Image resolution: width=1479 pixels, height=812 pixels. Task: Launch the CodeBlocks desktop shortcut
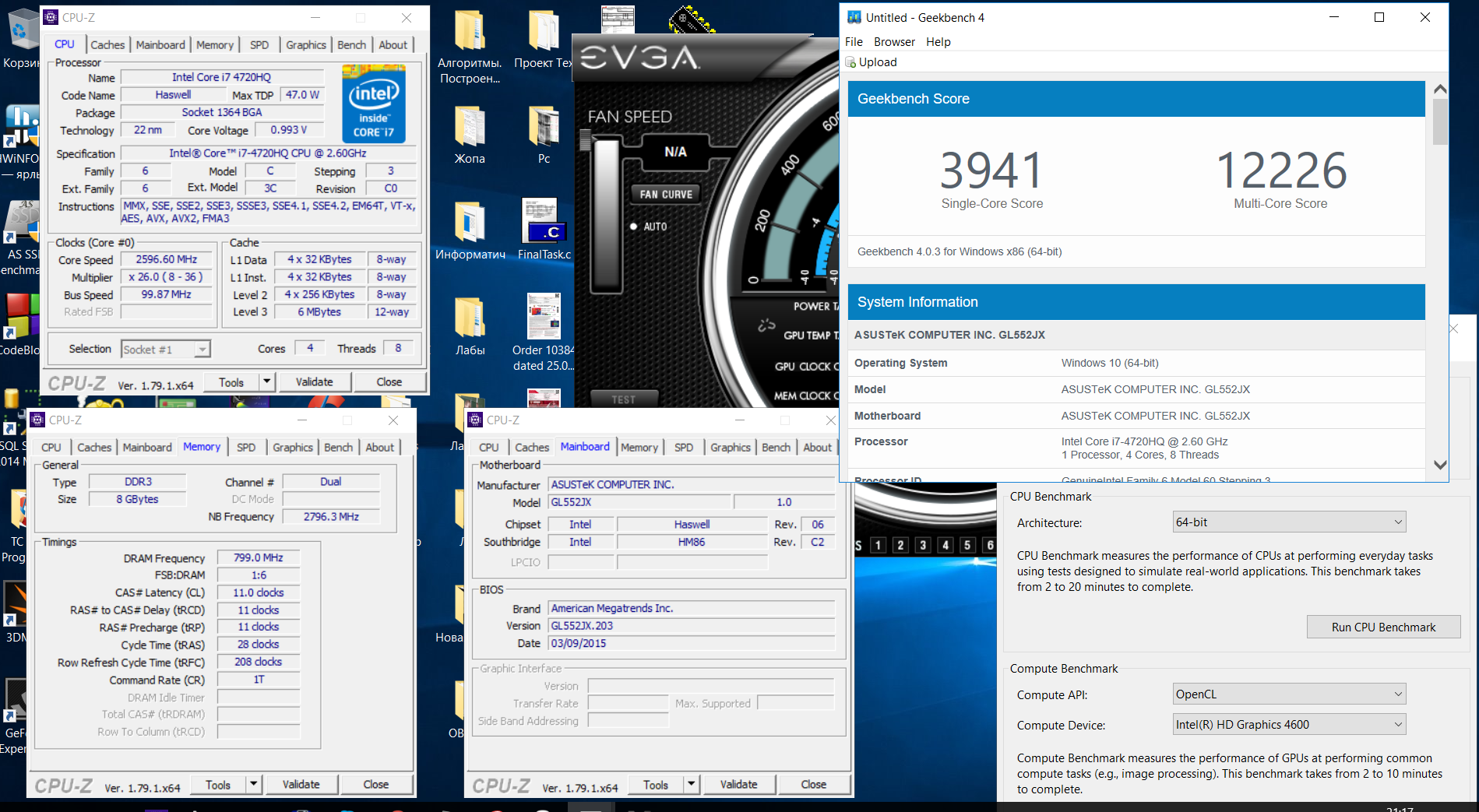pyautogui.click(x=20, y=316)
